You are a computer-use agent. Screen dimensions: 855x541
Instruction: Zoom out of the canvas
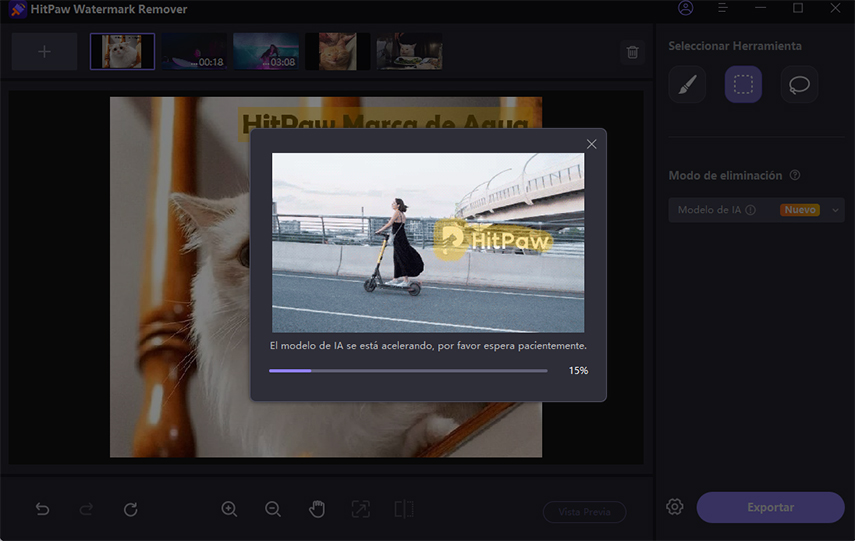(273, 509)
